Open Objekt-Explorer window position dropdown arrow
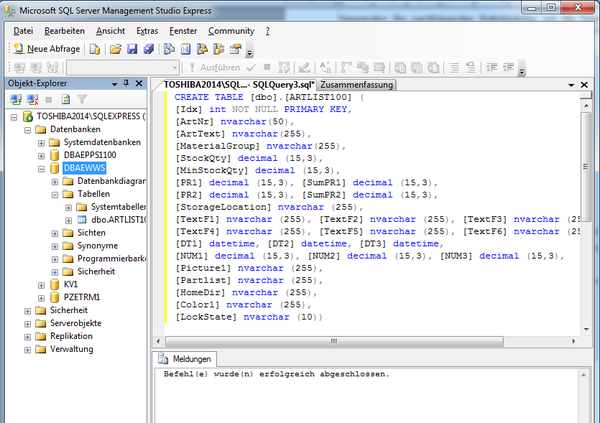This screenshot has height=423, width=600. [x=114, y=84]
